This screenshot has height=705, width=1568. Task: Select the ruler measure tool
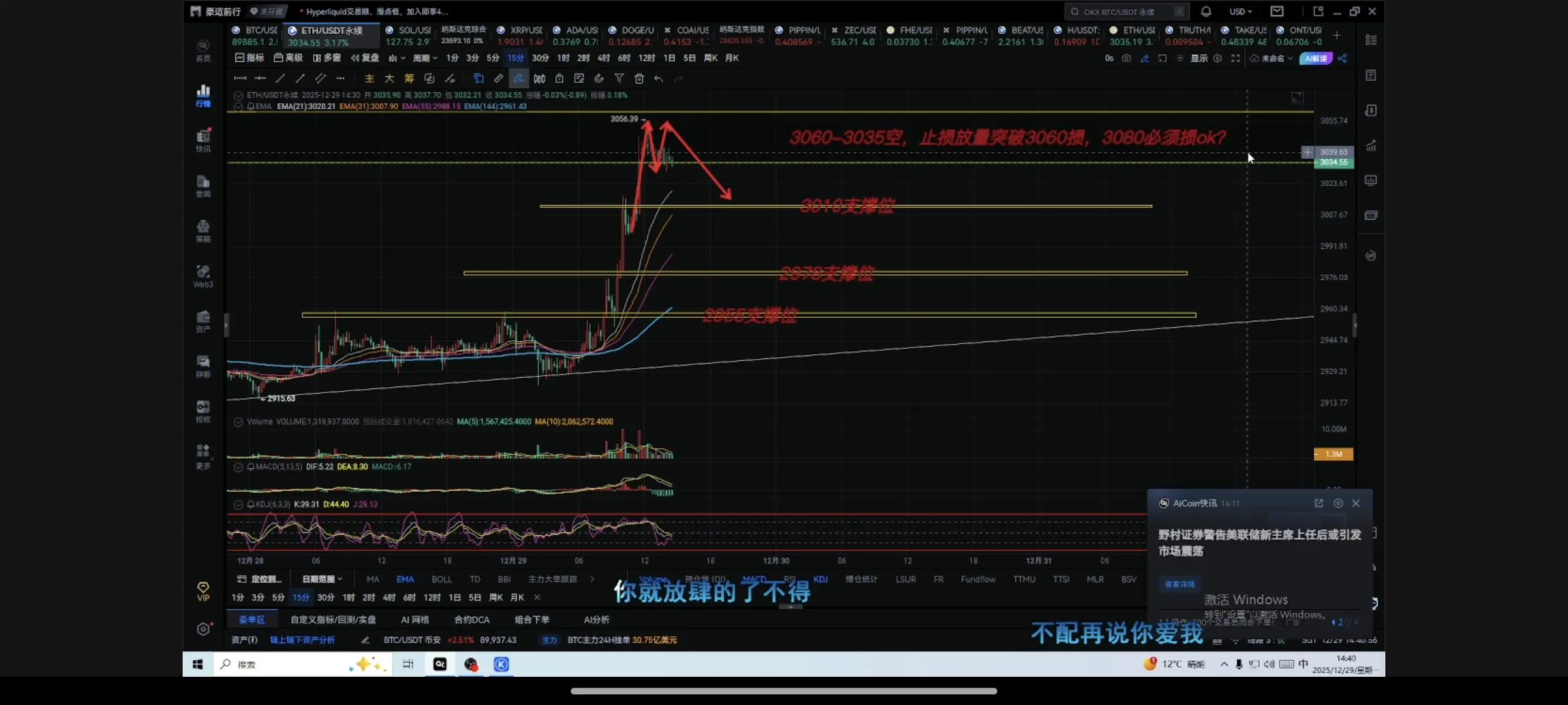(x=499, y=79)
